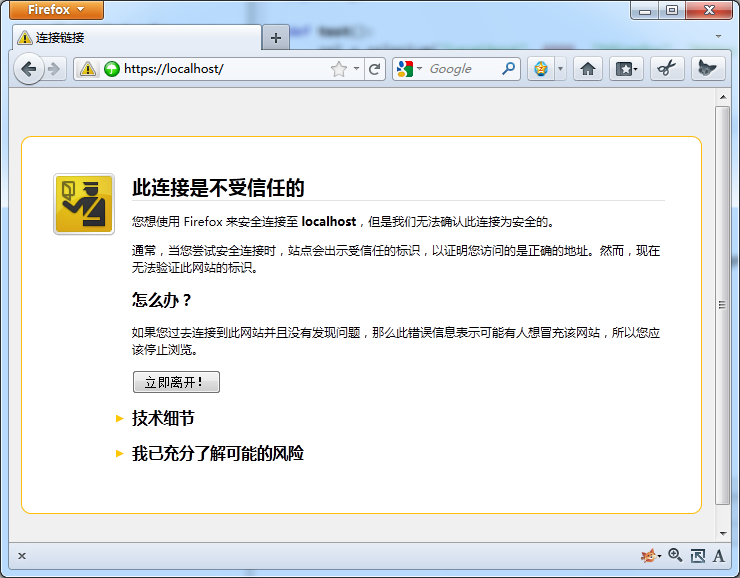
Task: Maximize the Firefox window
Action: [x=672, y=10]
